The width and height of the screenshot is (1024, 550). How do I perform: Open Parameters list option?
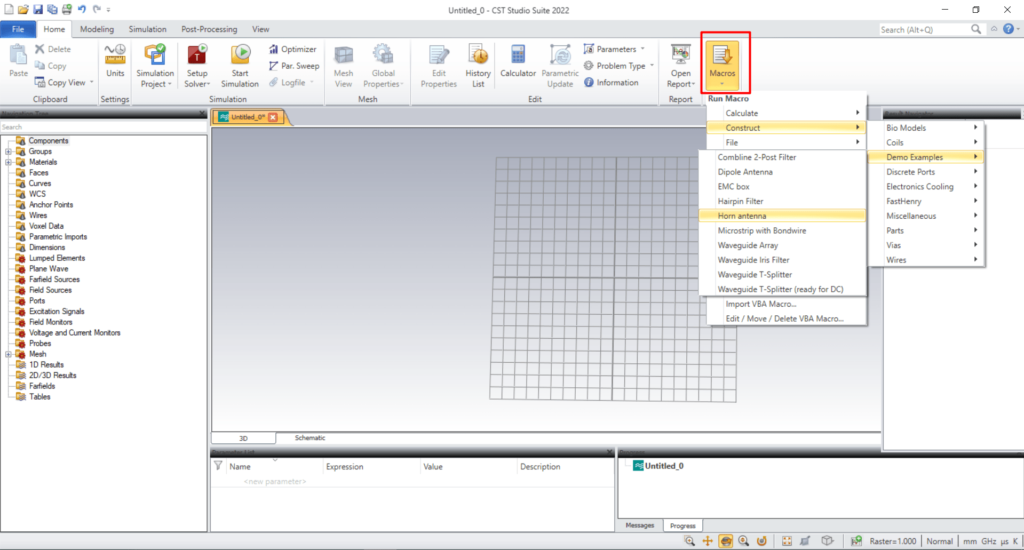(x=614, y=49)
